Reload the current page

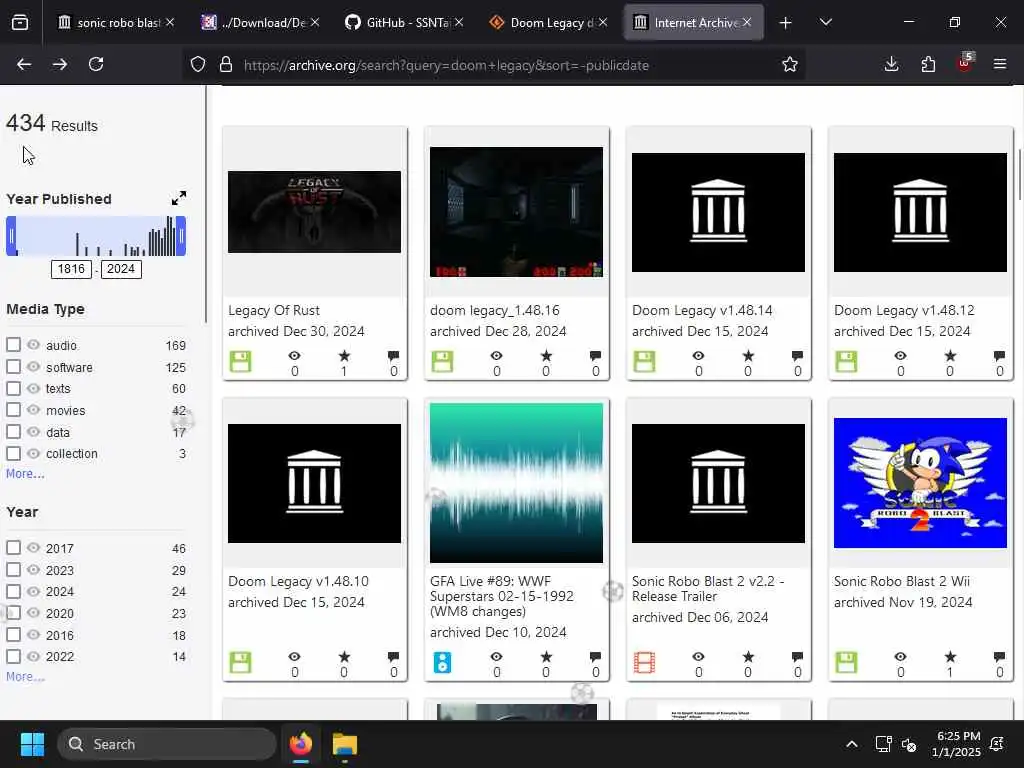coord(96,64)
